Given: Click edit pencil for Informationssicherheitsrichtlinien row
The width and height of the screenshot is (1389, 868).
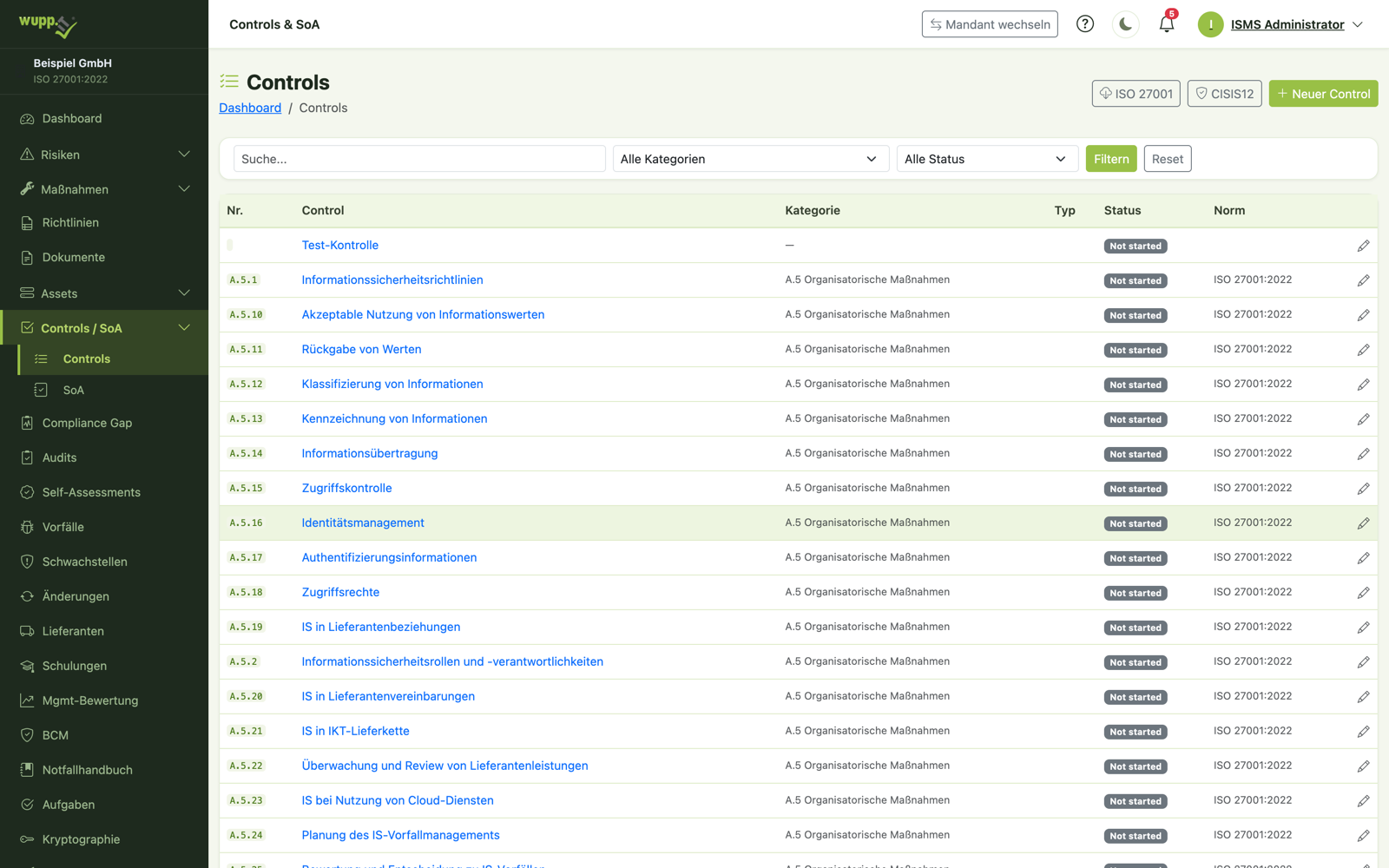Looking at the screenshot, I should (x=1363, y=280).
